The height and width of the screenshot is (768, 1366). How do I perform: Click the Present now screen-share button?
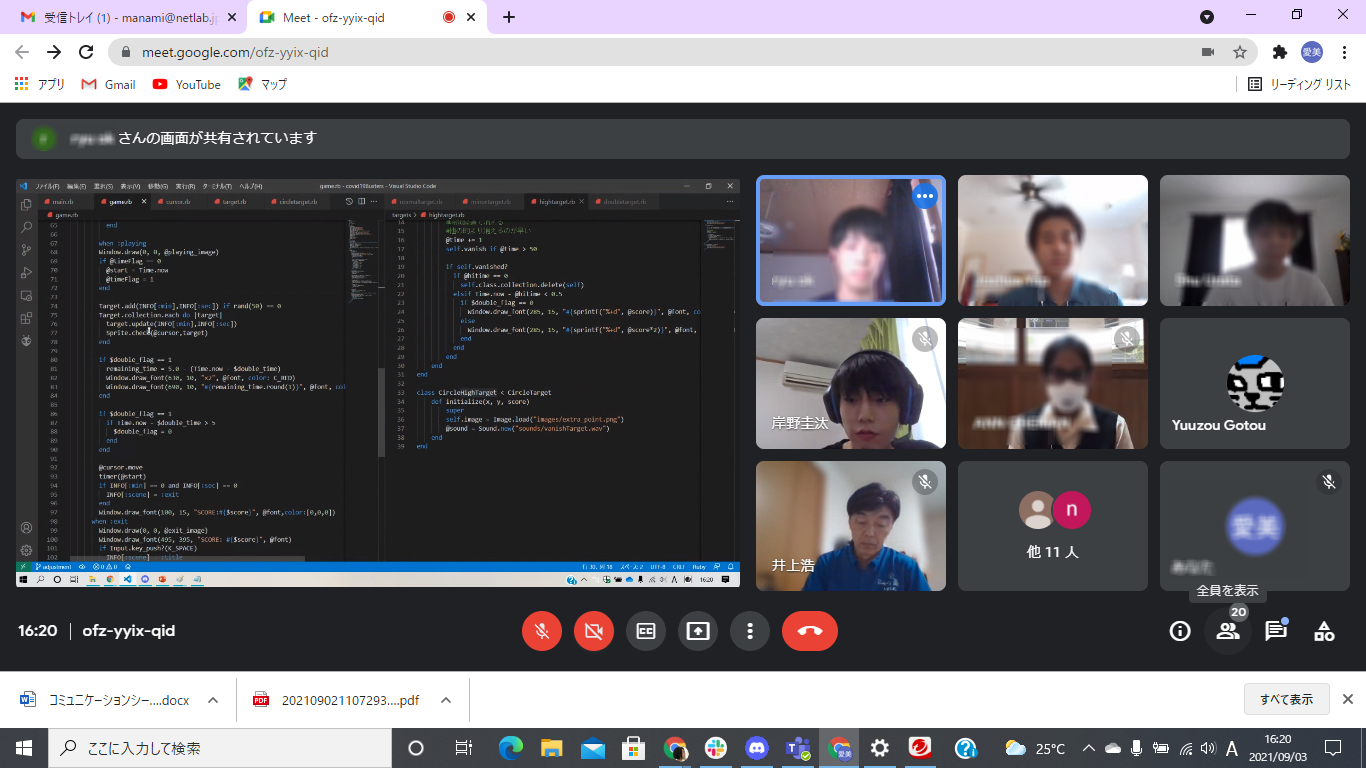click(698, 631)
